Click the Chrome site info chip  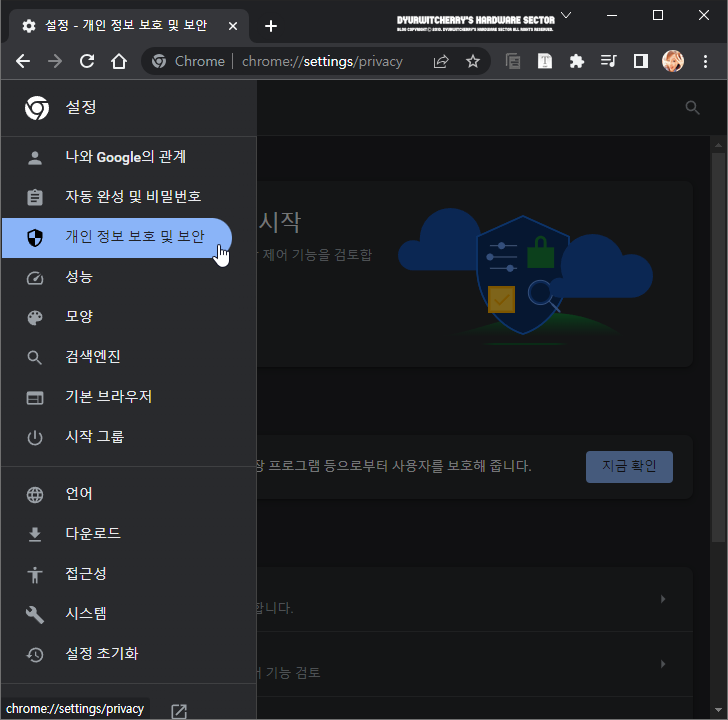(x=188, y=61)
